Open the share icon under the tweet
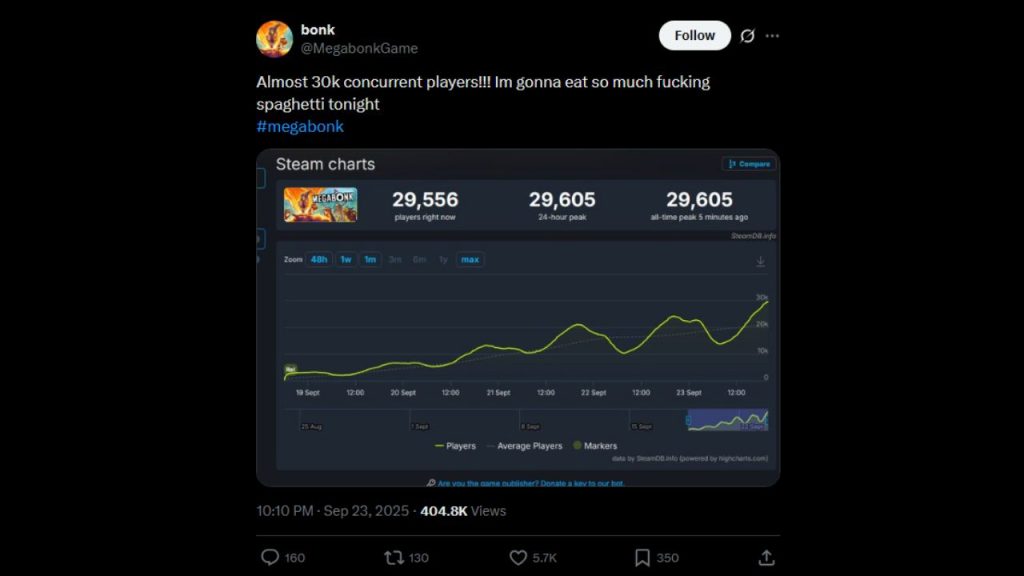 click(x=766, y=558)
